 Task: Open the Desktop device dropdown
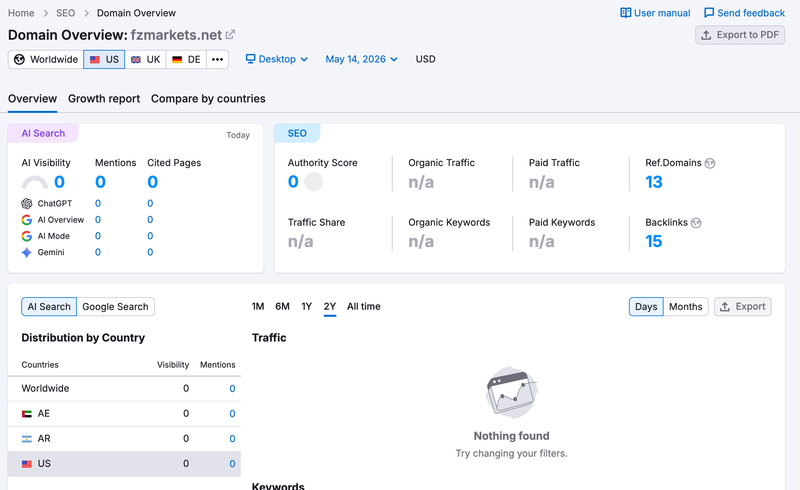pyautogui.click(x=277, y=59)
